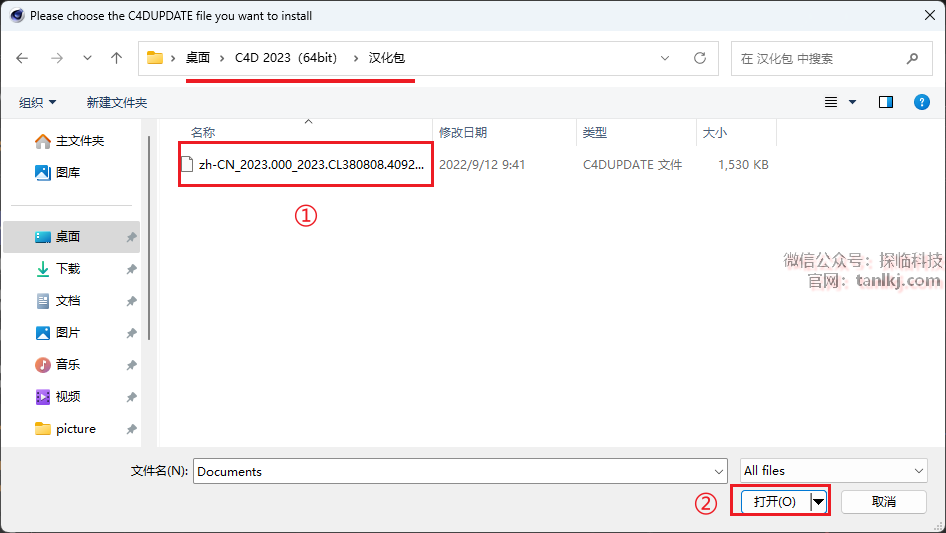Expand address bar history dropdown
The image size is (946, 533).
[665, 58]
